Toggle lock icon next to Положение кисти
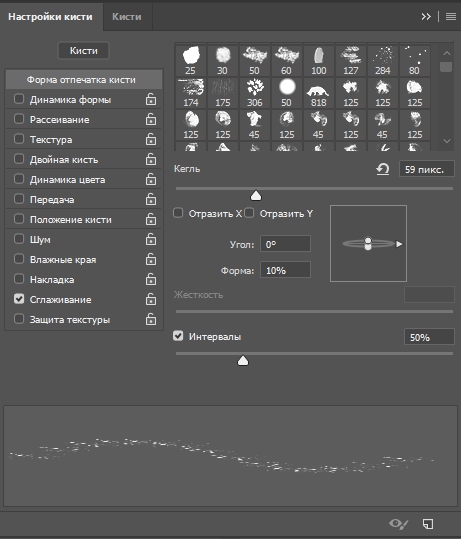This screenshot has width=461, height=539. coord(151,219)
